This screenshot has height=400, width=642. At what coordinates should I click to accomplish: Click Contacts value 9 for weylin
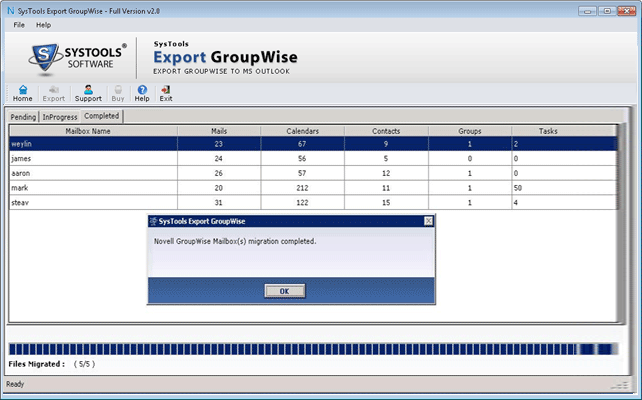(x=386, y=144)
